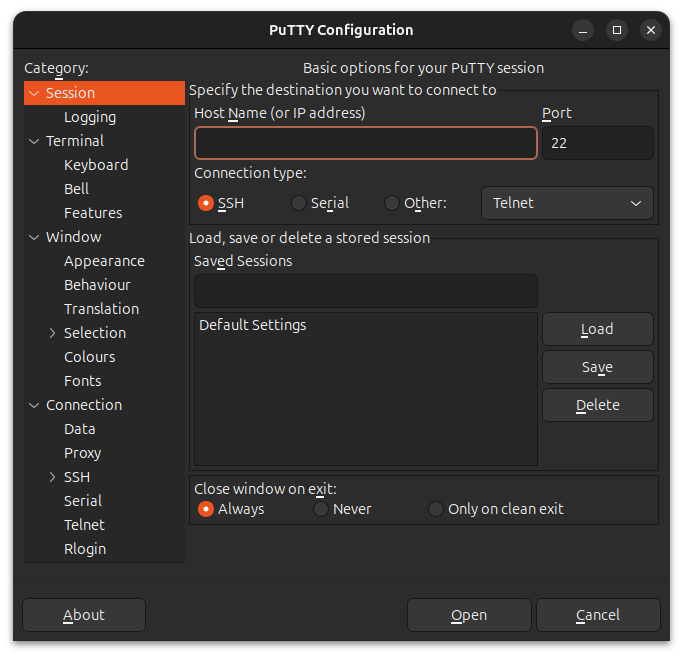683x657 pixels.
Task: Choose Always for close window on exit
Action: (x=206, y=509)
